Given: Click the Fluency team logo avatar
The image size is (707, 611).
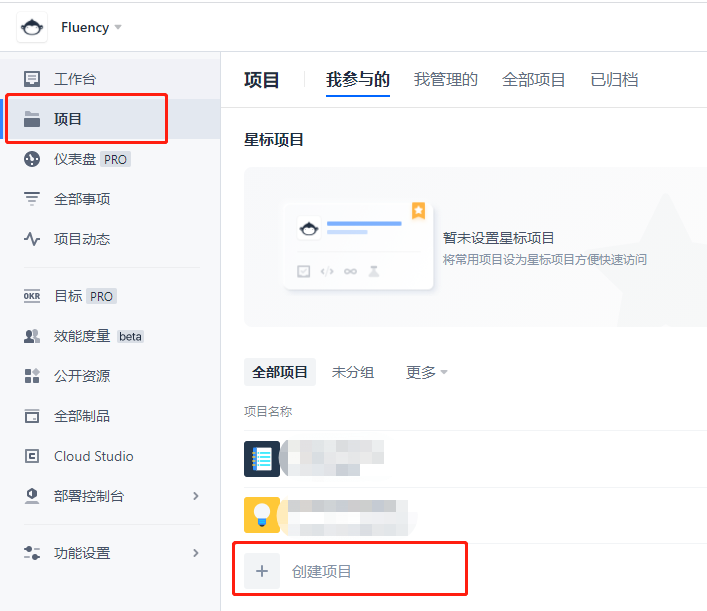Looking at the screenshot, I should point(32,27).
